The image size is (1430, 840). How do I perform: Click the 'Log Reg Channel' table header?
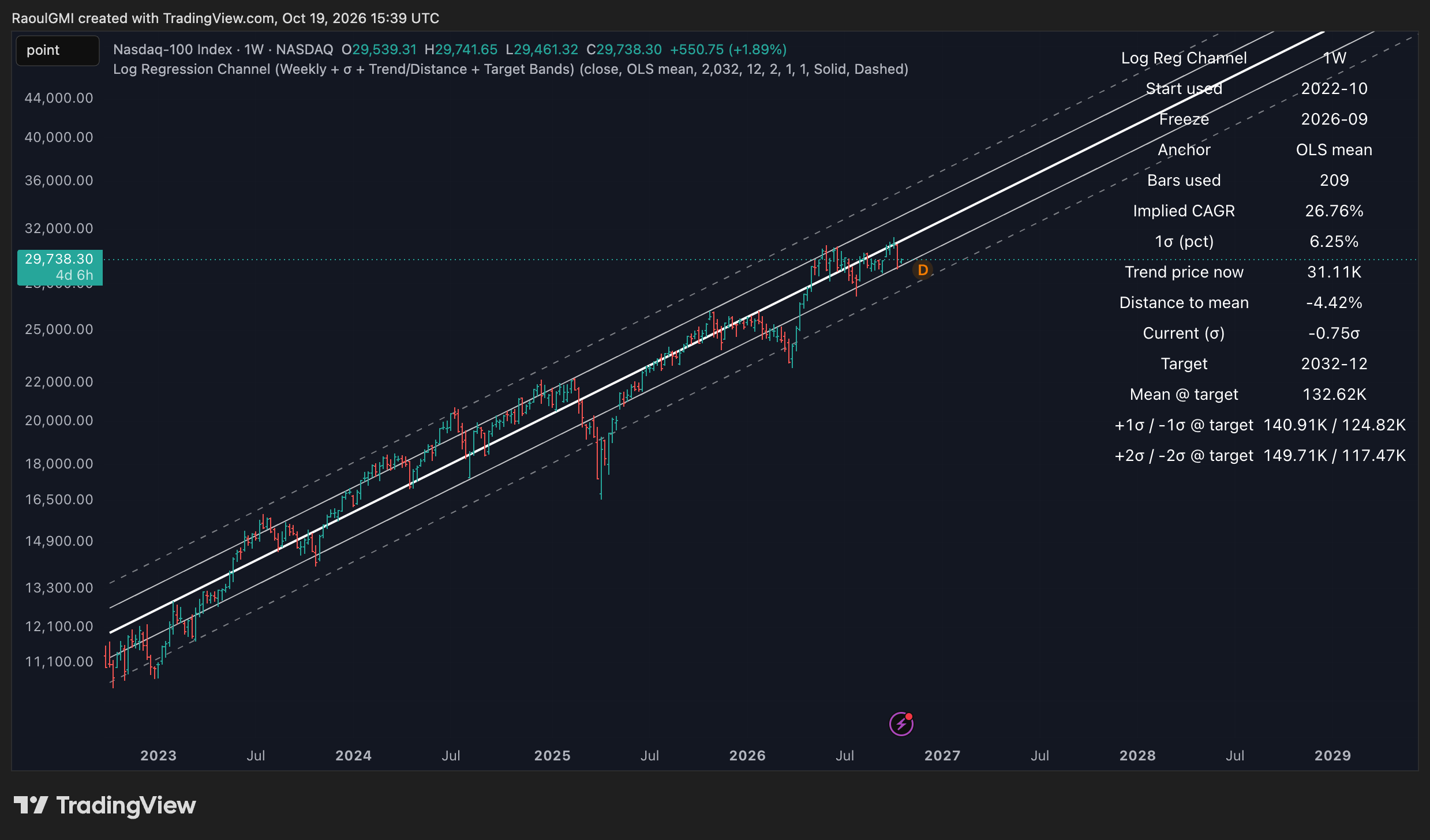tap(1184, 58)
